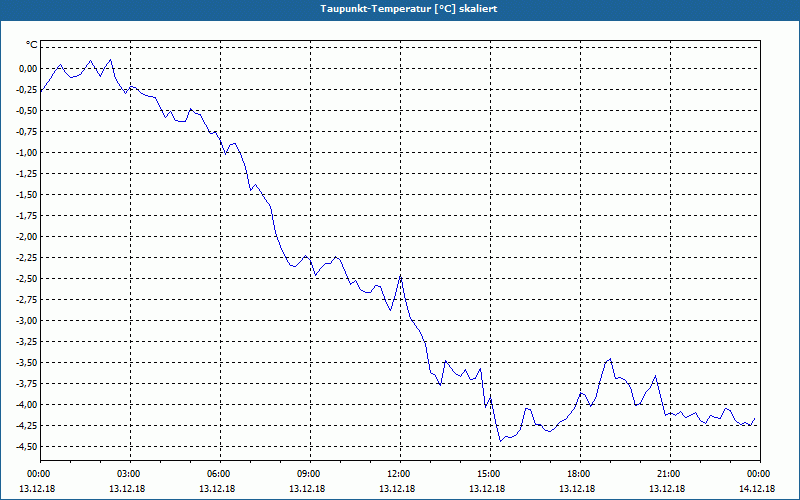Click the 13.12.18 date under 12:00
Viewport: 800px width, 500px height.
[397, 489]
